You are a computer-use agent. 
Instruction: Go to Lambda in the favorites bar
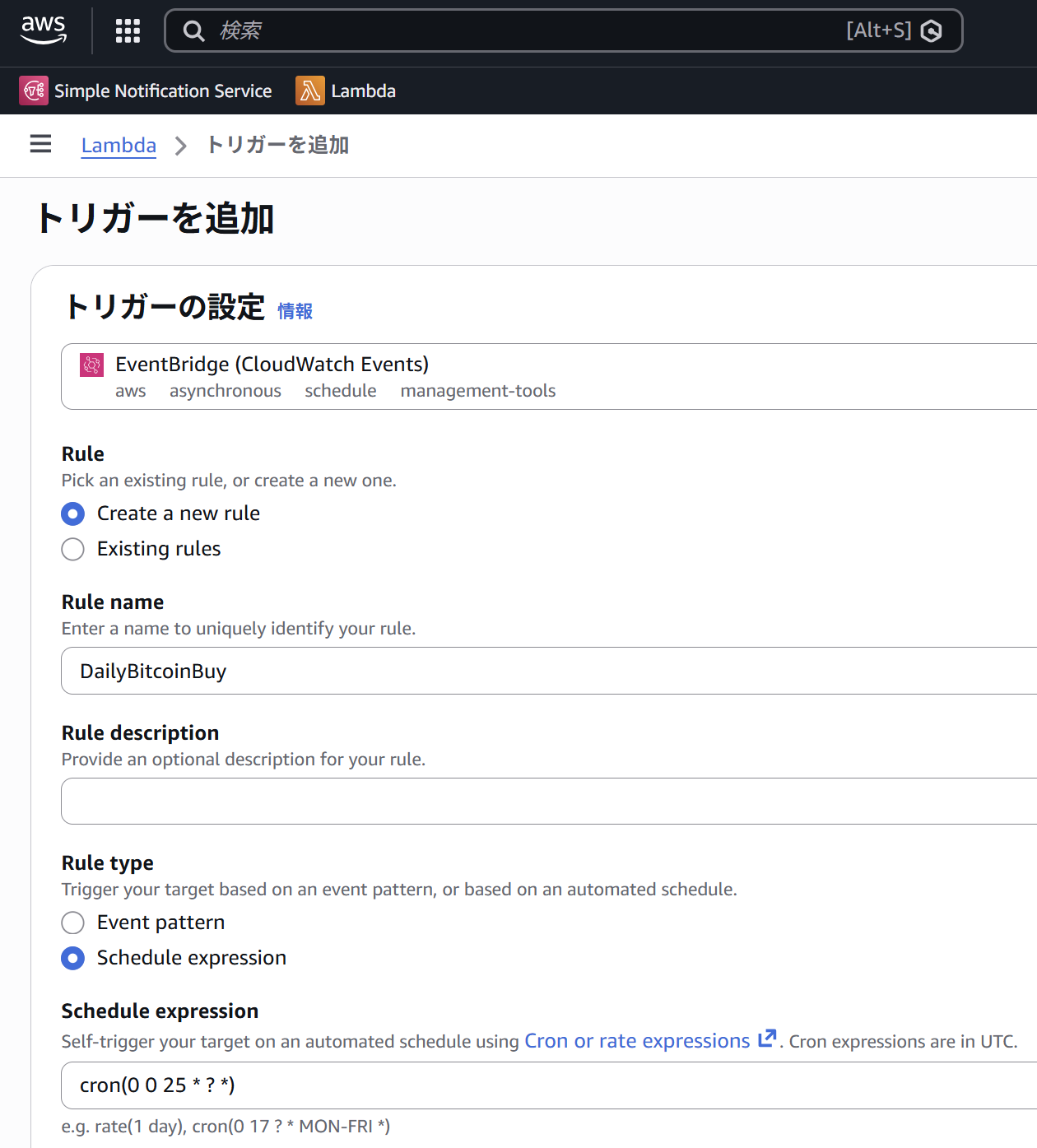coord(363,91)
